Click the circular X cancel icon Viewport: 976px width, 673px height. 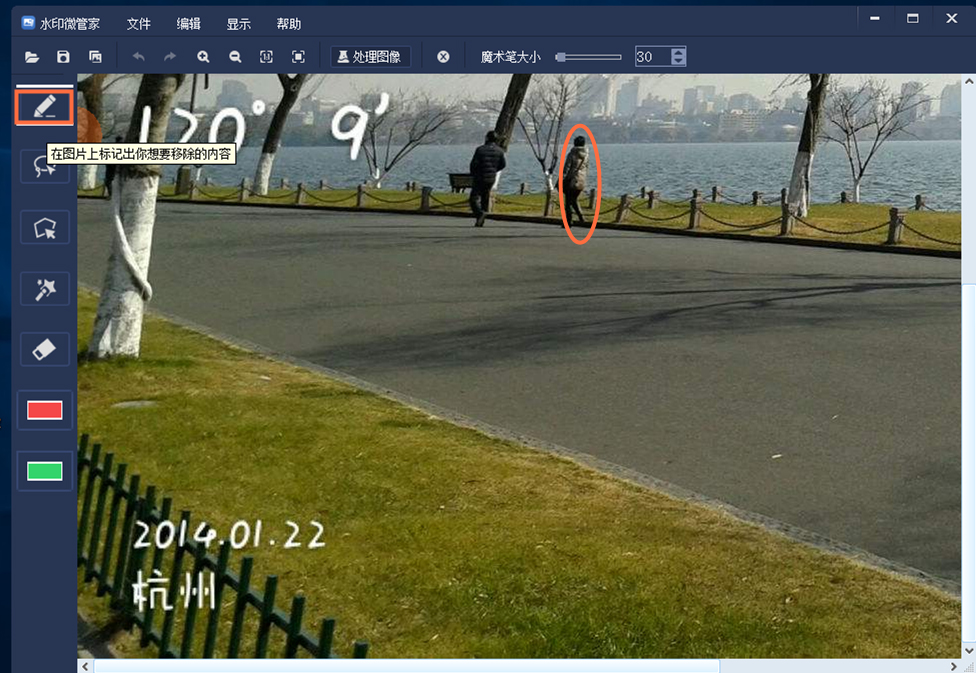click(443, 57)
